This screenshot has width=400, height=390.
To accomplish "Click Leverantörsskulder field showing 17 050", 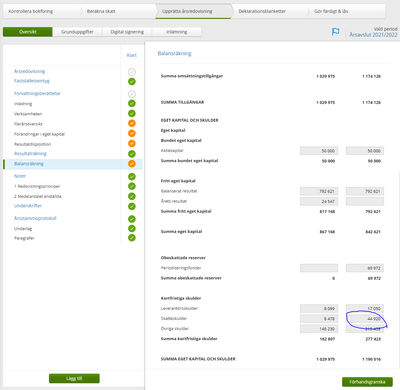I will point(365,308).
